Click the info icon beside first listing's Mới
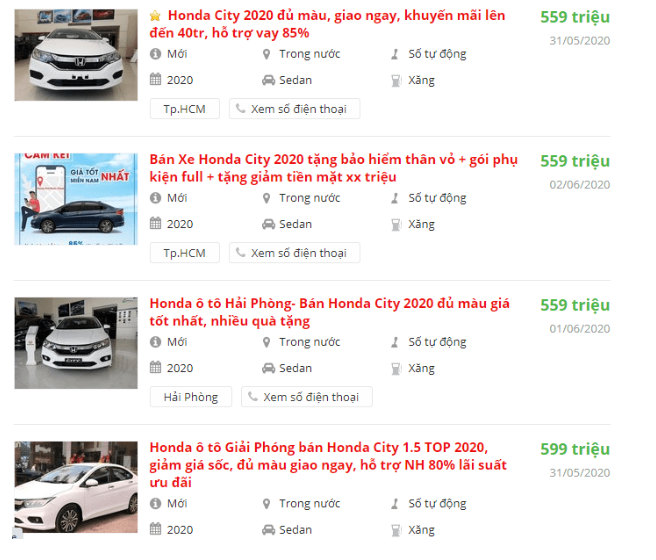 point(155,54)
